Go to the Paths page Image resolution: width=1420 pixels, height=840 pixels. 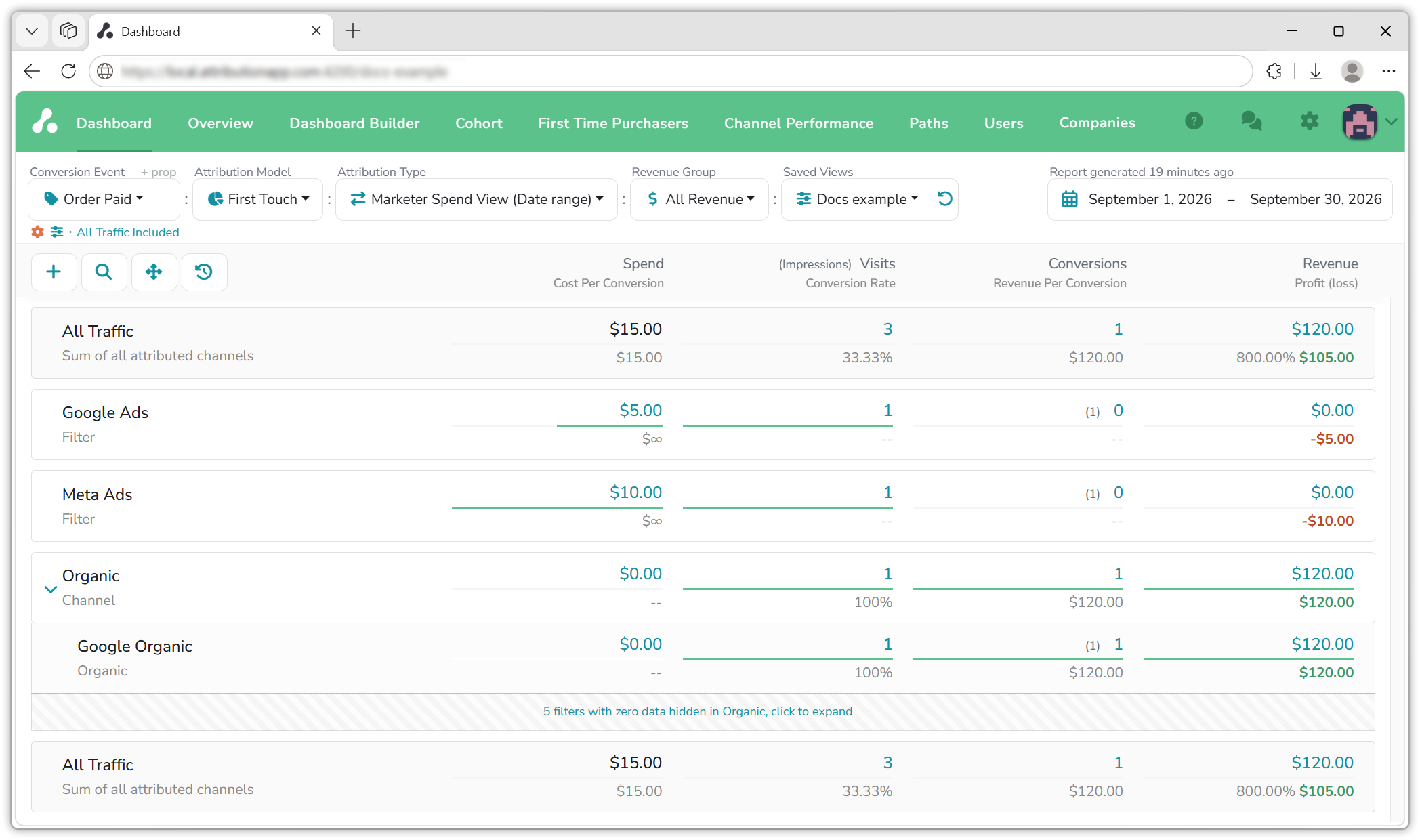click(929, 123)
